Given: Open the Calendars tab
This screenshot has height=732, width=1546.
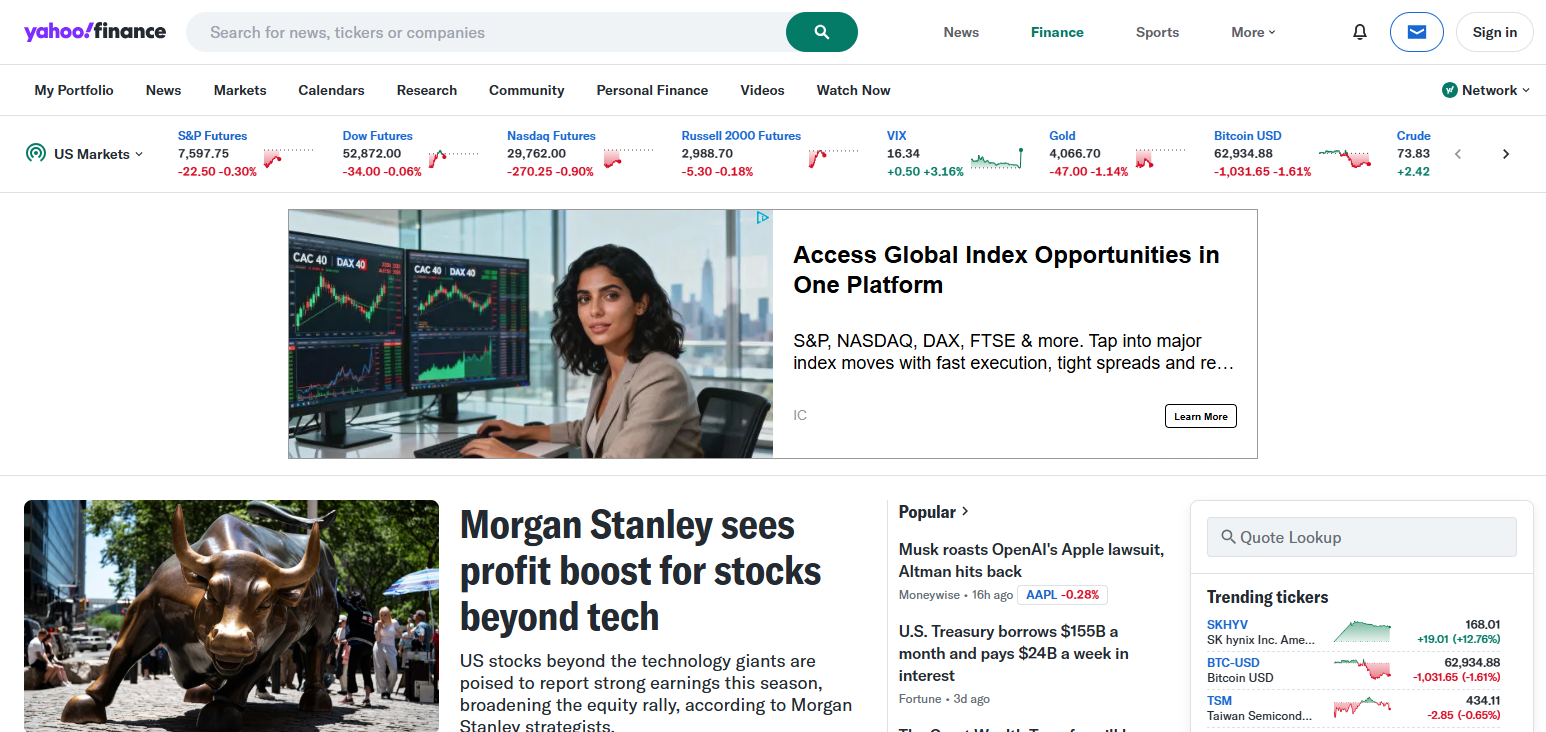Looking at the screenshot, I should (x=331, y=90).
